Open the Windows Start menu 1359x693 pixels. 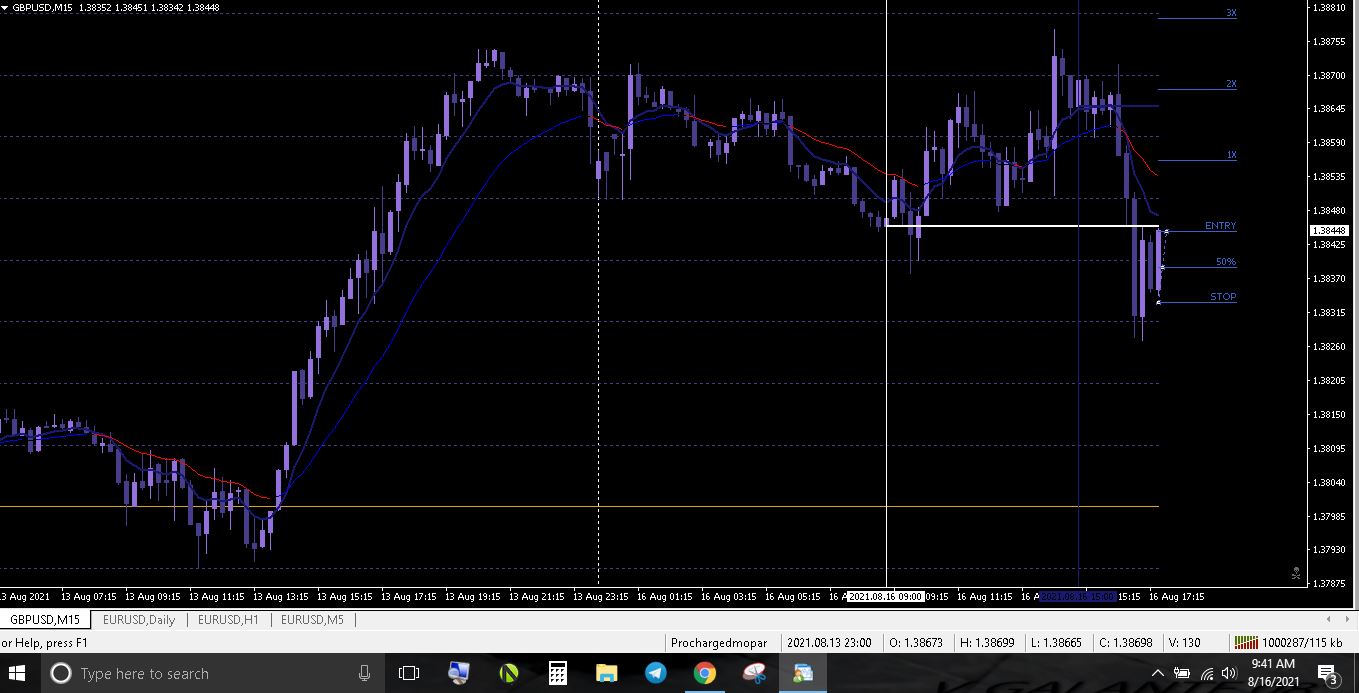17,673
